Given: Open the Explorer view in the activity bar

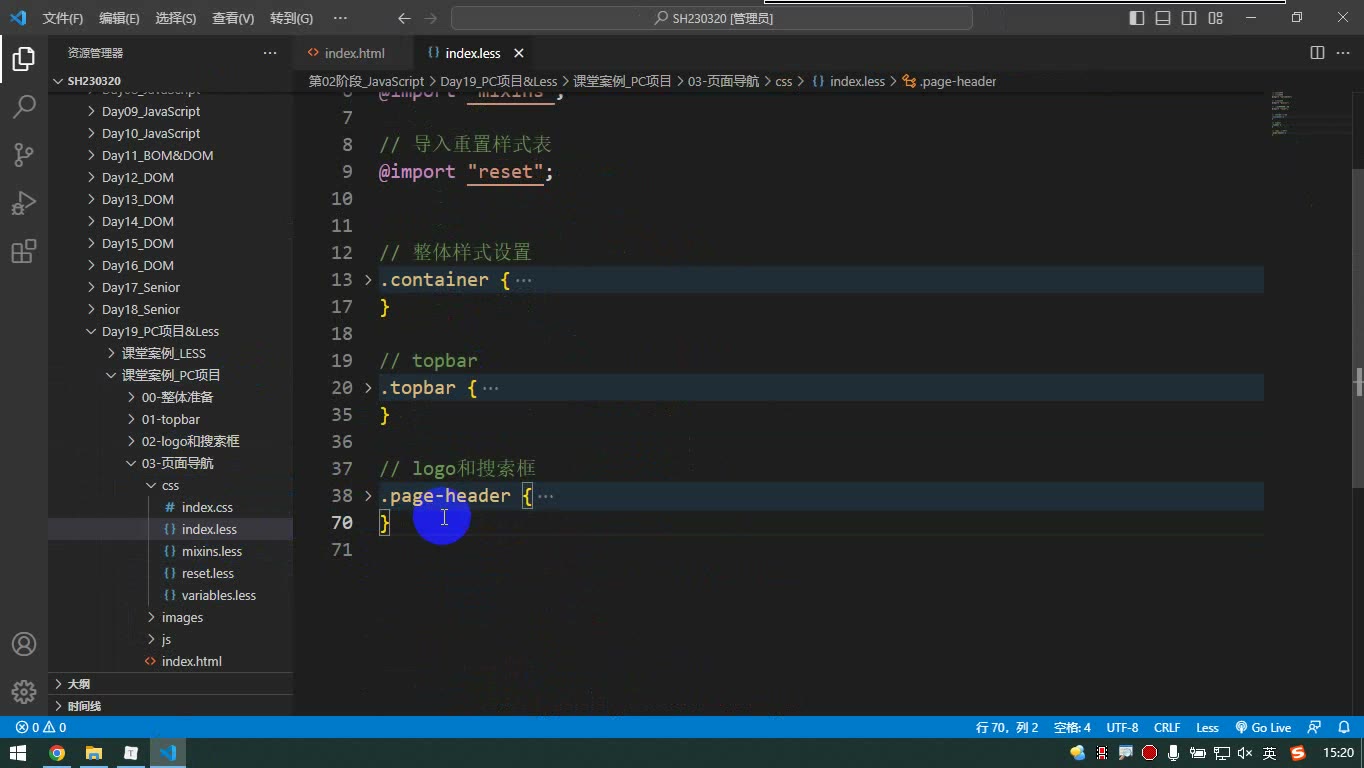Looking at the screenshot, I should pos(23,59).
